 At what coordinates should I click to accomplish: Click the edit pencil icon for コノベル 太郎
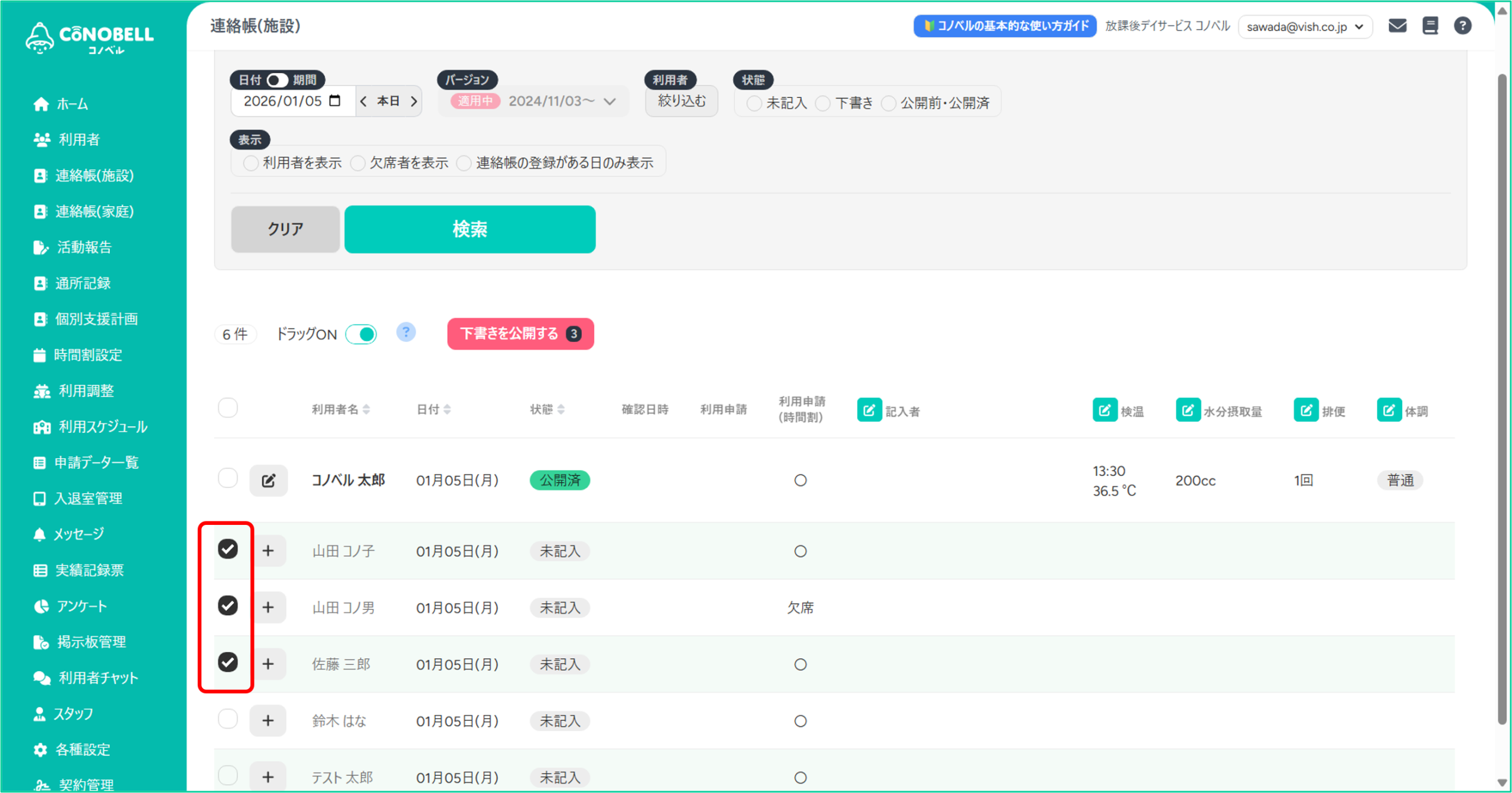[268, 481]
